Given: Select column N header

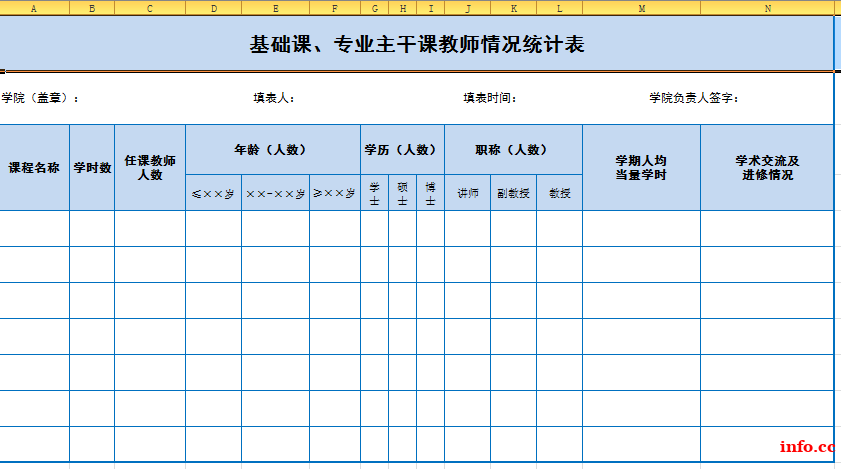Looking at the screenshot, I should point(767,8).
